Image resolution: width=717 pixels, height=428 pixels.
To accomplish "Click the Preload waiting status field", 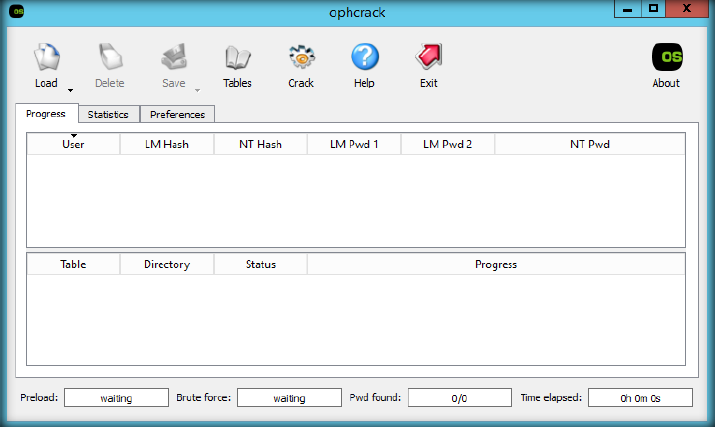I will [117, 398].
